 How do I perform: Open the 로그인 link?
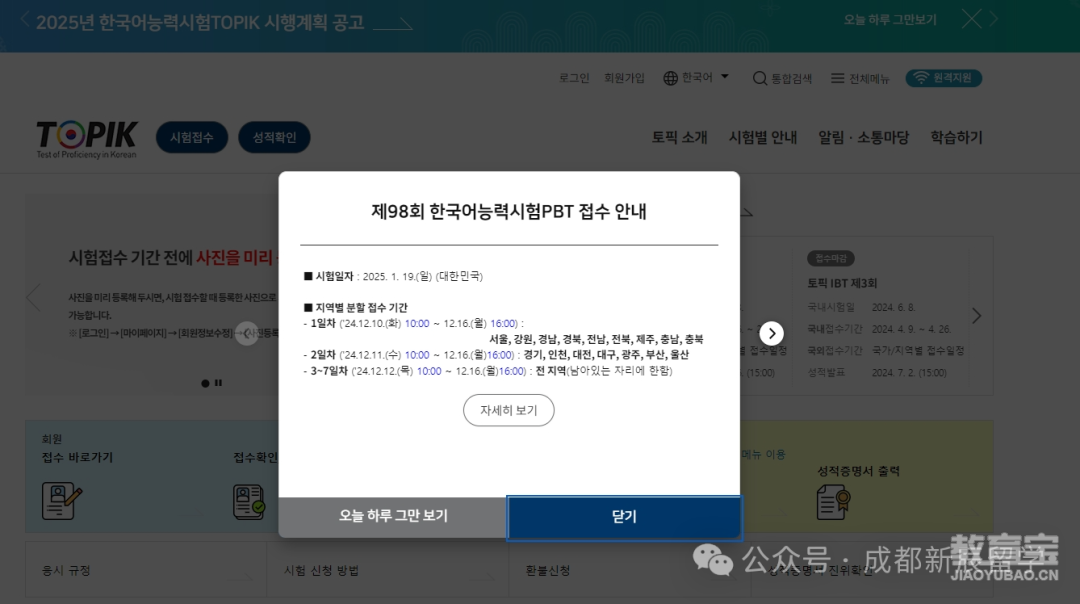tap(574, 78)
